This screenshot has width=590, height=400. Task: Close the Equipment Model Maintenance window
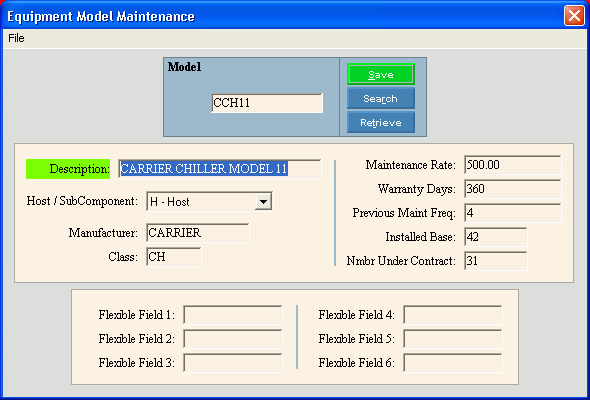[574, 16]
